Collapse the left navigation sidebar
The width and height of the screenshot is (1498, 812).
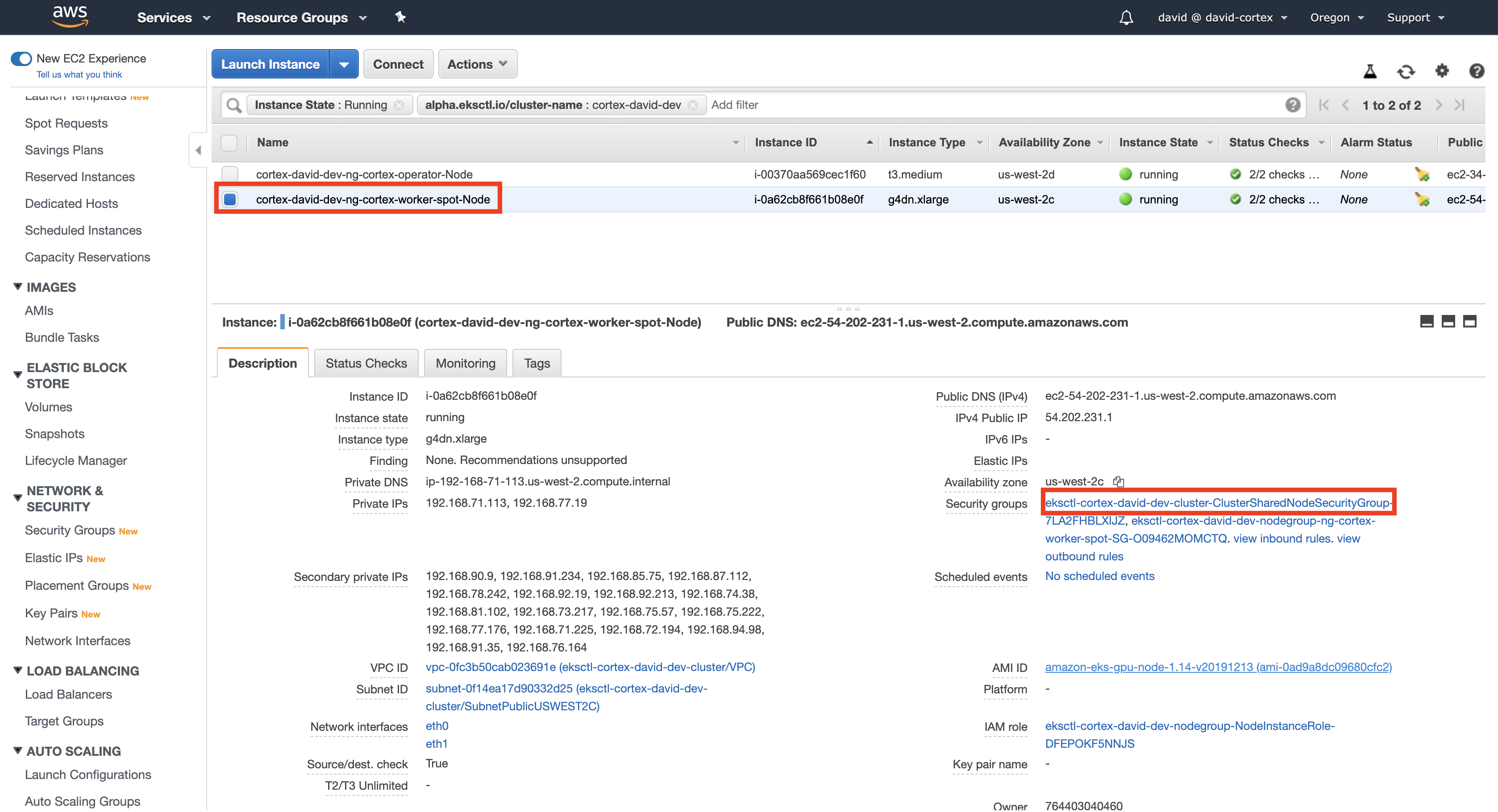click(x=198, y=150)
